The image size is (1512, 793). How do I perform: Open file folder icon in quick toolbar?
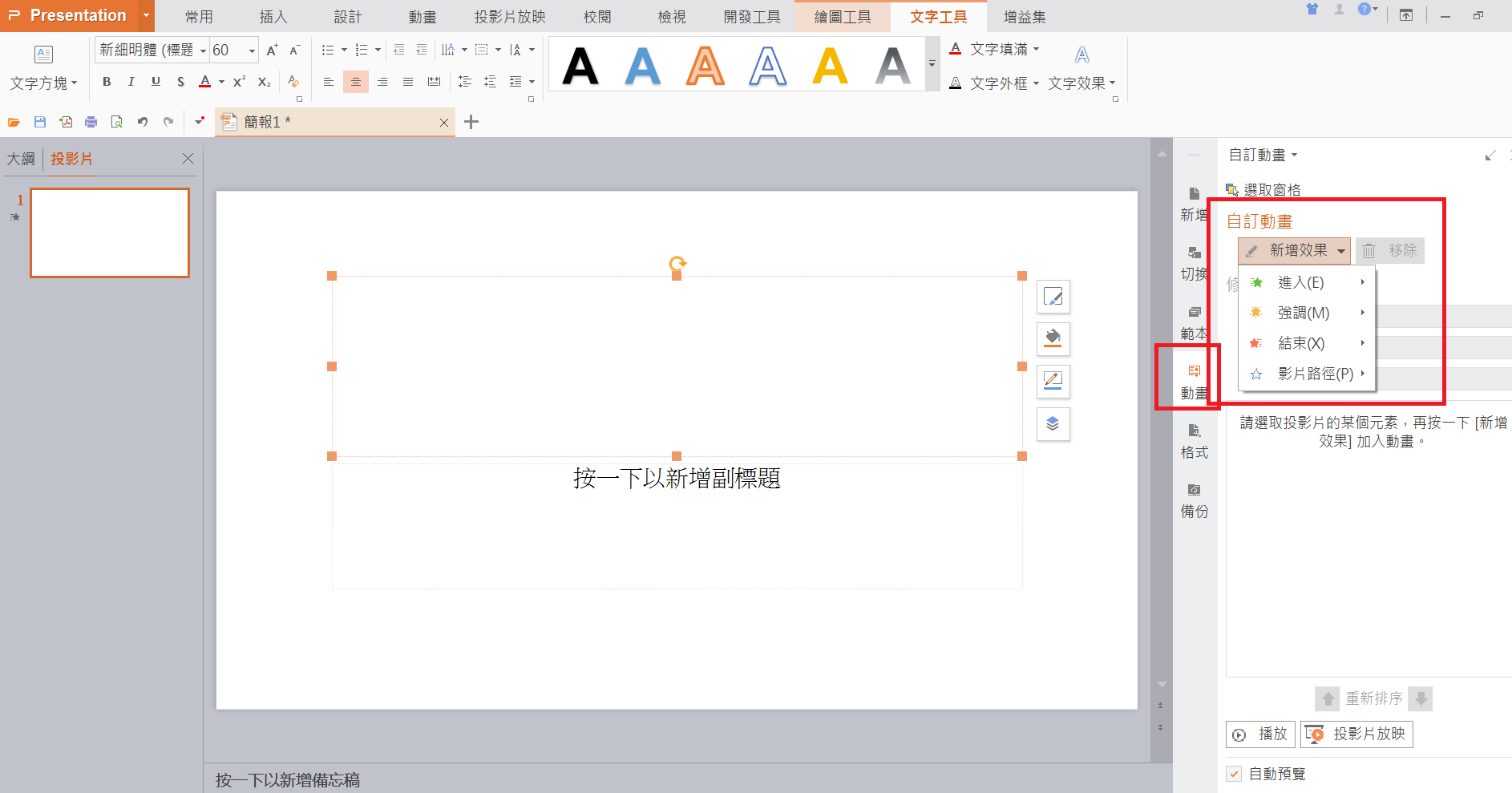pyautogui.click(x=14, y=122)
